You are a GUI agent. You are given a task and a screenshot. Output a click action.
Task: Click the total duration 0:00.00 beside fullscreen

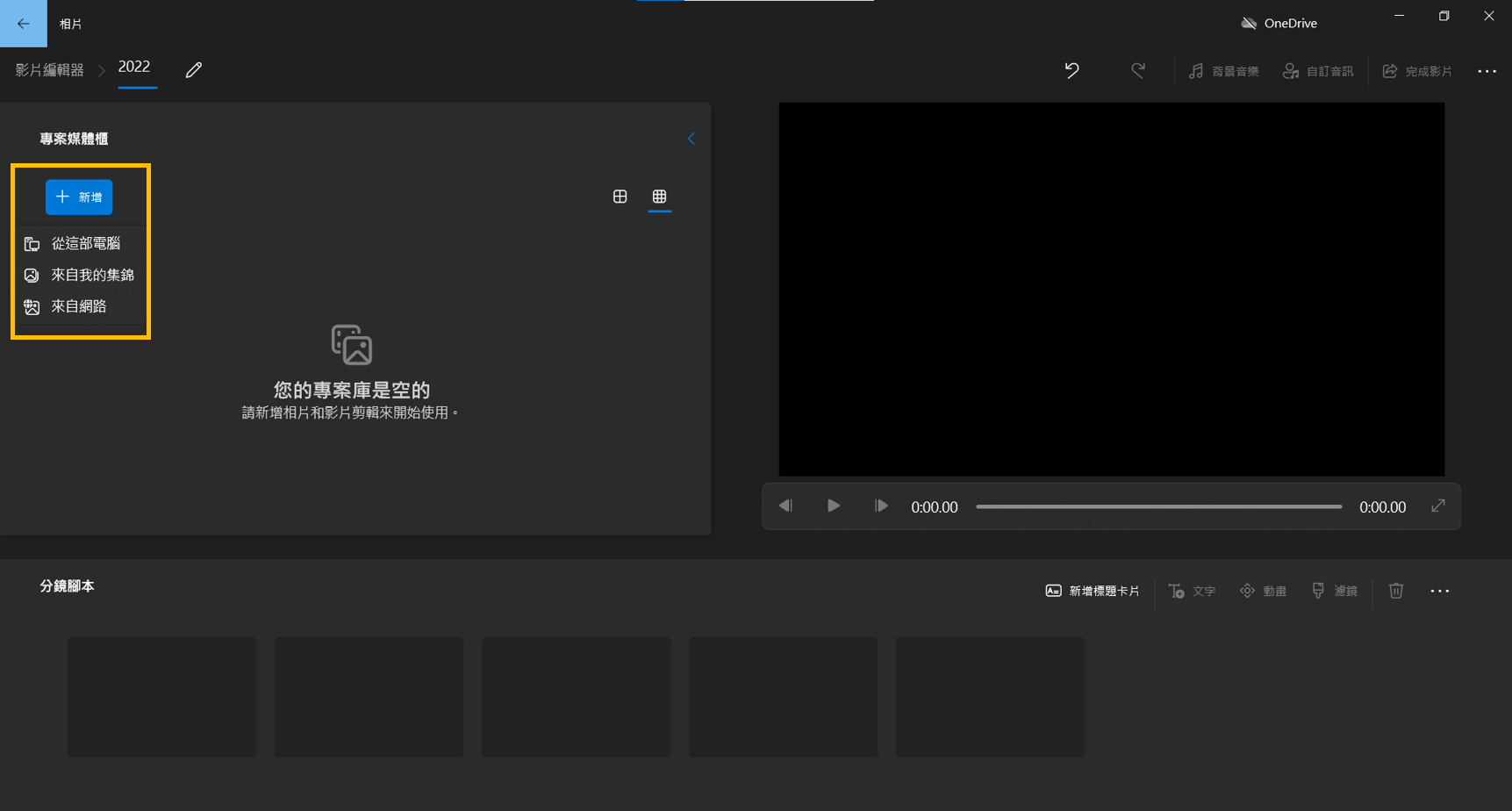pyautogui.click(x=1383, y=507)
